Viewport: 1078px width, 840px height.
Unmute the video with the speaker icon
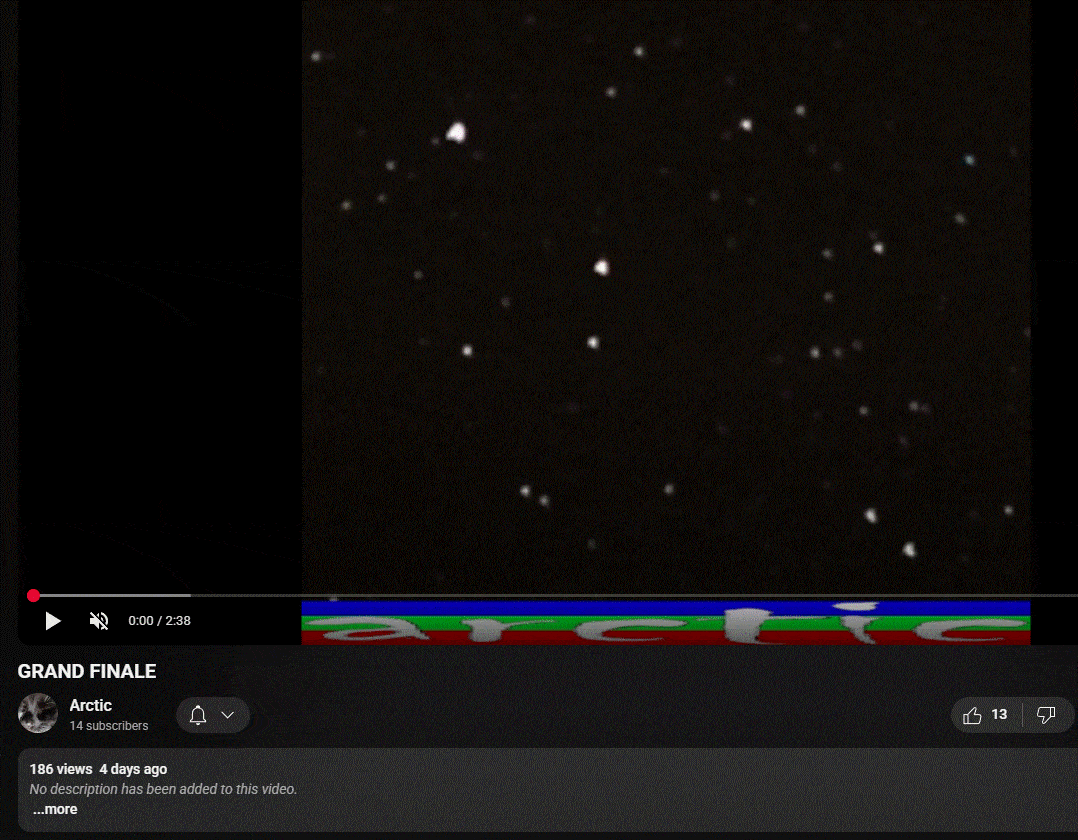coord(99,621)
